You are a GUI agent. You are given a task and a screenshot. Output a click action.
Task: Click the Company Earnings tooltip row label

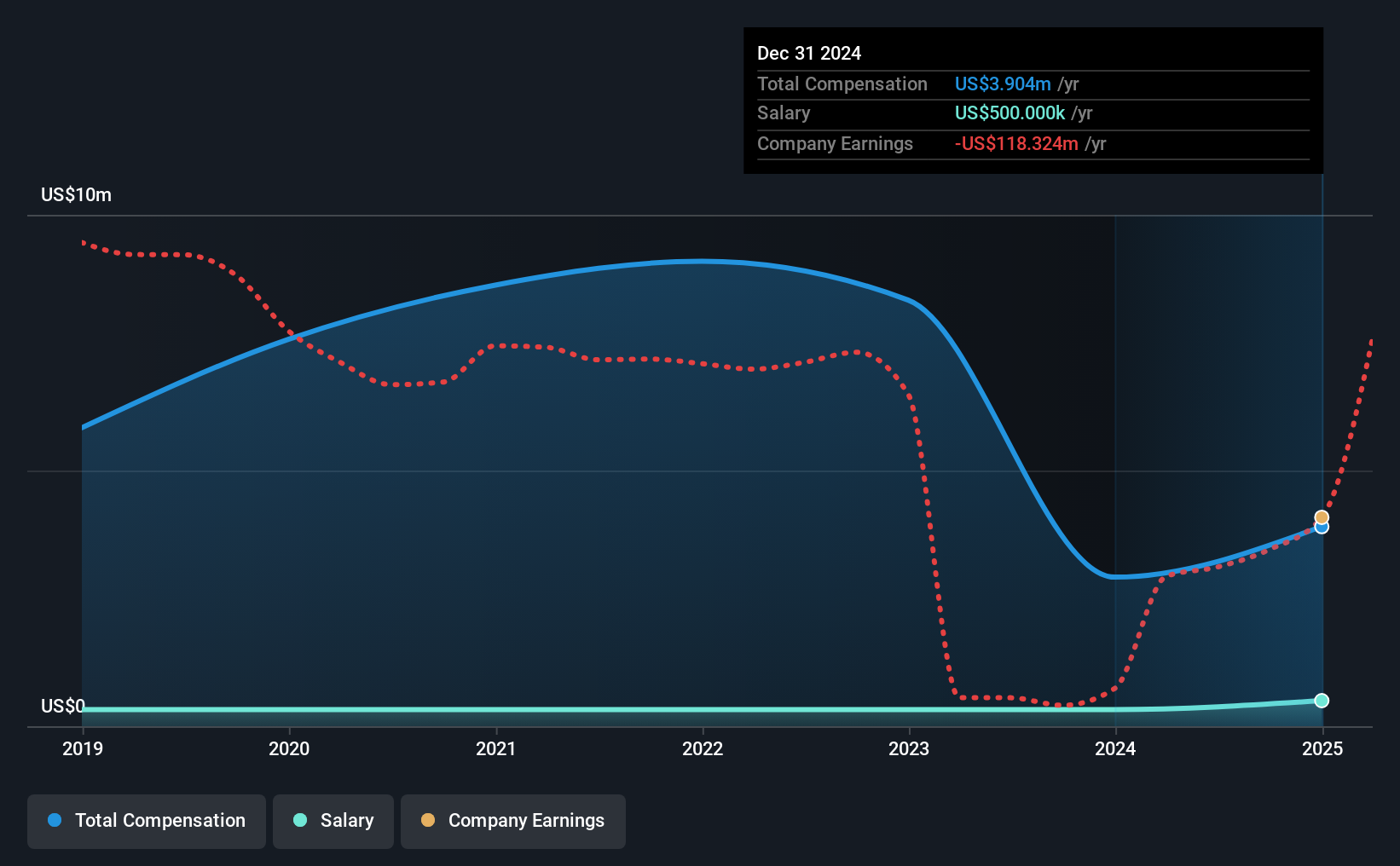[835, 143]
